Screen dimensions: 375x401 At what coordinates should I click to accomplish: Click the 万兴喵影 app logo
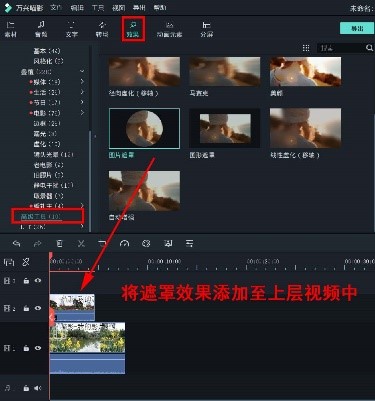(8, 8)
